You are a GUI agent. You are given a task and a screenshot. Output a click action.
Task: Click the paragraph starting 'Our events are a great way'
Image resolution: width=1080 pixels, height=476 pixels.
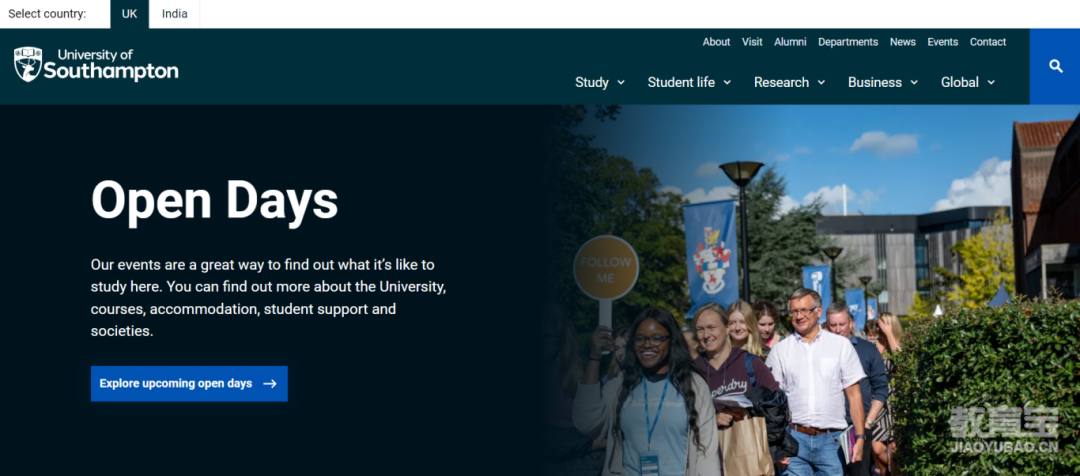point(269,298)
